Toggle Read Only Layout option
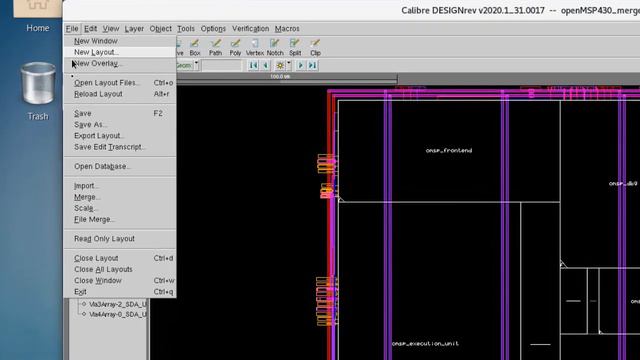The height and width of the screenshot is (360, 640). click(120, 239)
